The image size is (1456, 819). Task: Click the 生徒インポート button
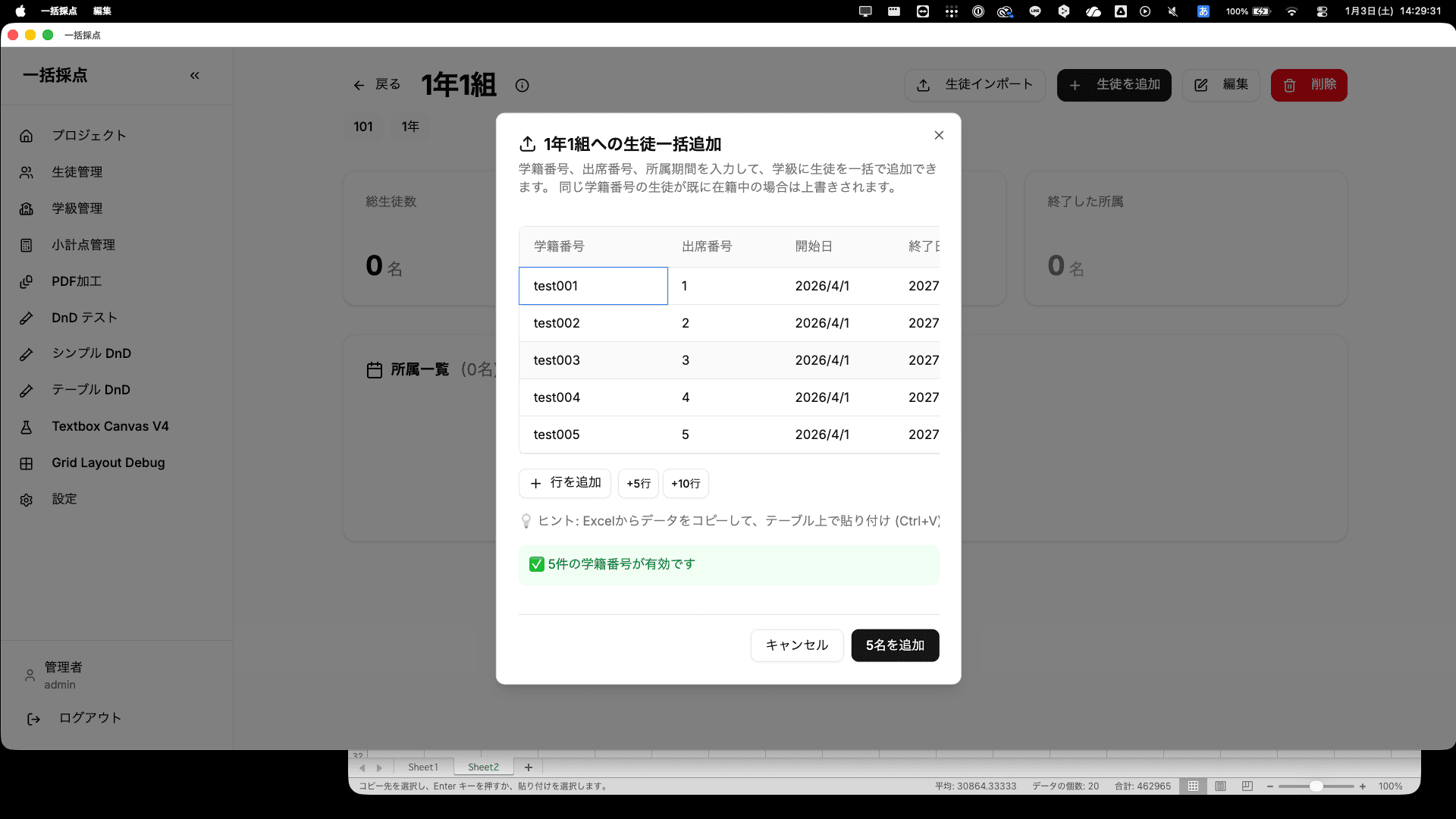point(975,85)
